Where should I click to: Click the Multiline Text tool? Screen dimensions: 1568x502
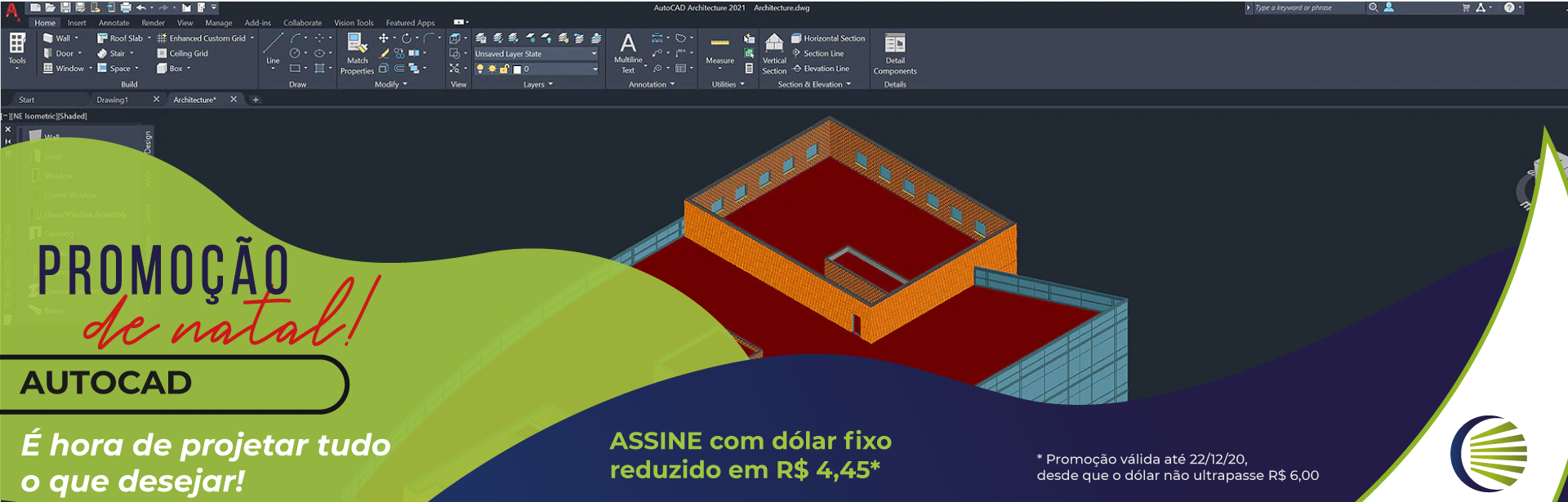[628, 53]
